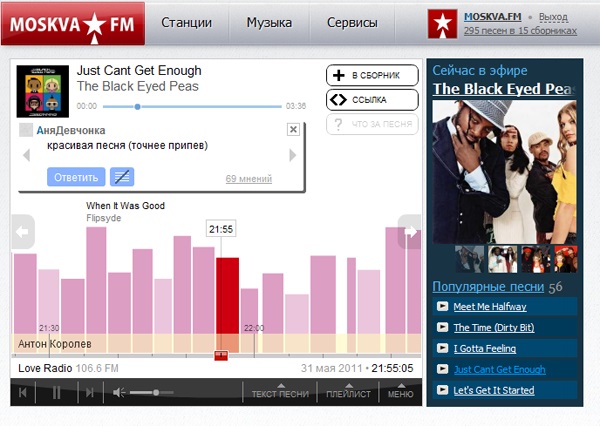Screen dimensions: 600x426
Task: Click the 21:55:05 broadcast time text
Action: 392,368
